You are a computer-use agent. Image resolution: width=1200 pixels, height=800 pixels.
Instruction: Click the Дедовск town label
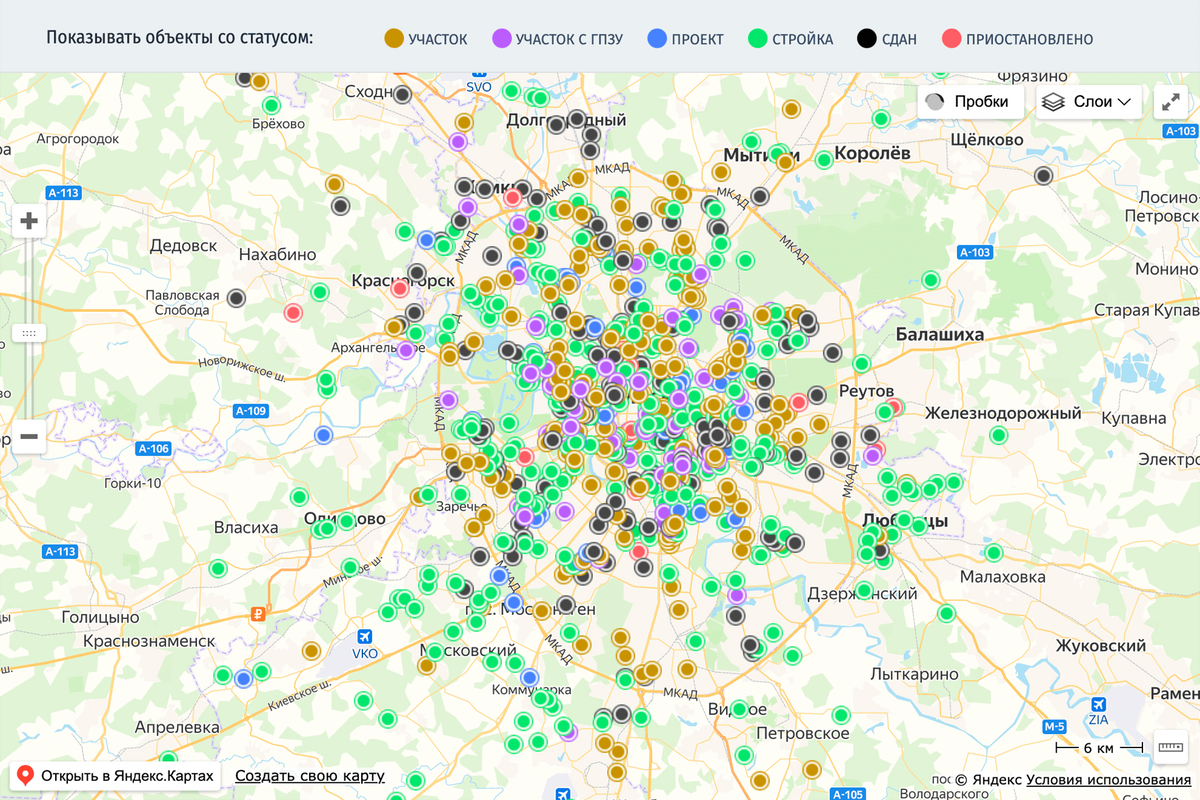(x=183, y=246)
